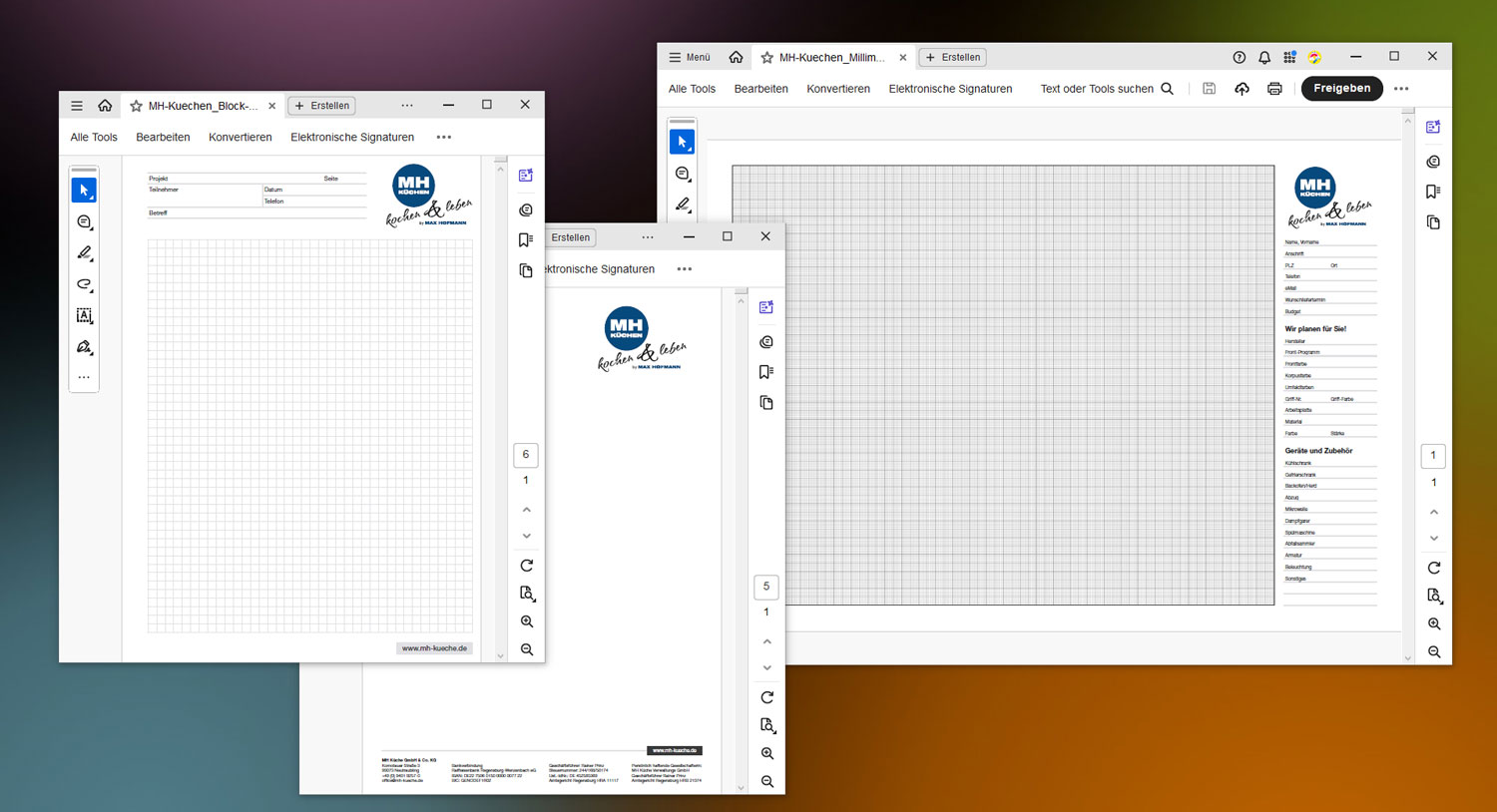The image size is (1497, 812).
Task: Open Konvertieren in the Millimeter window
Action: click(838, 89)
